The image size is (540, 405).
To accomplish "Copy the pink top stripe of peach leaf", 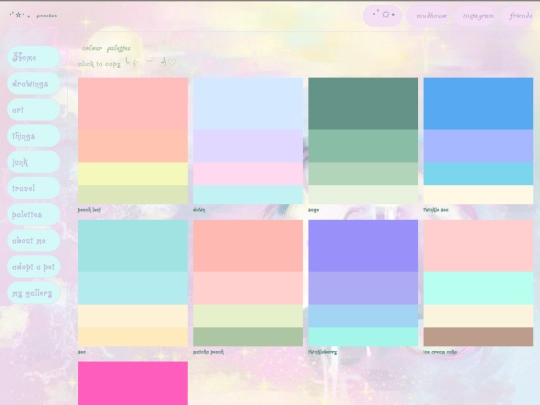I will tap(133, 104).
